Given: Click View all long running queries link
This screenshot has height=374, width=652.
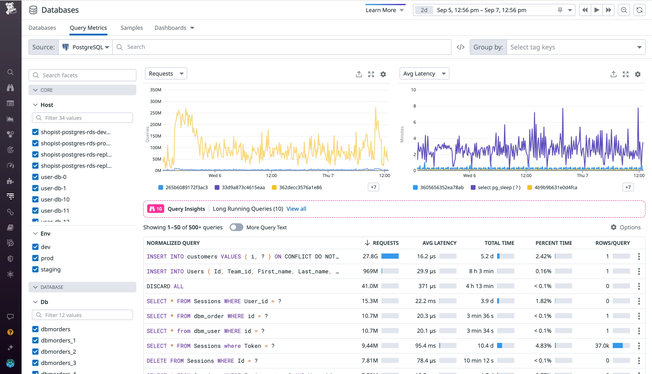Looking at the screenshot, I should tap(296, 209).
